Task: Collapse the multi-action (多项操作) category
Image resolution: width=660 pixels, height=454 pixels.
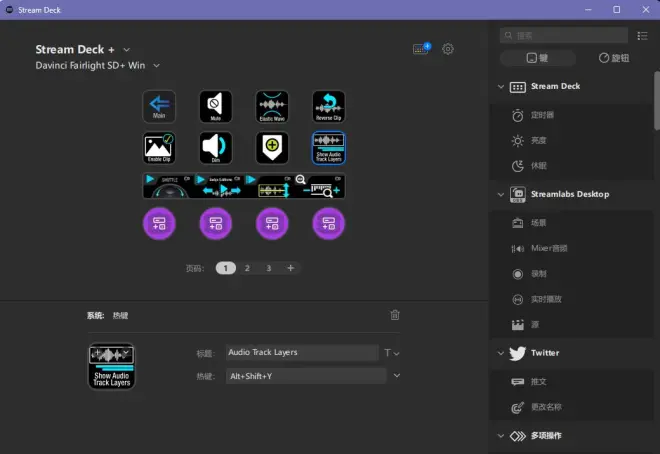Action: click(x=500, y=436)
